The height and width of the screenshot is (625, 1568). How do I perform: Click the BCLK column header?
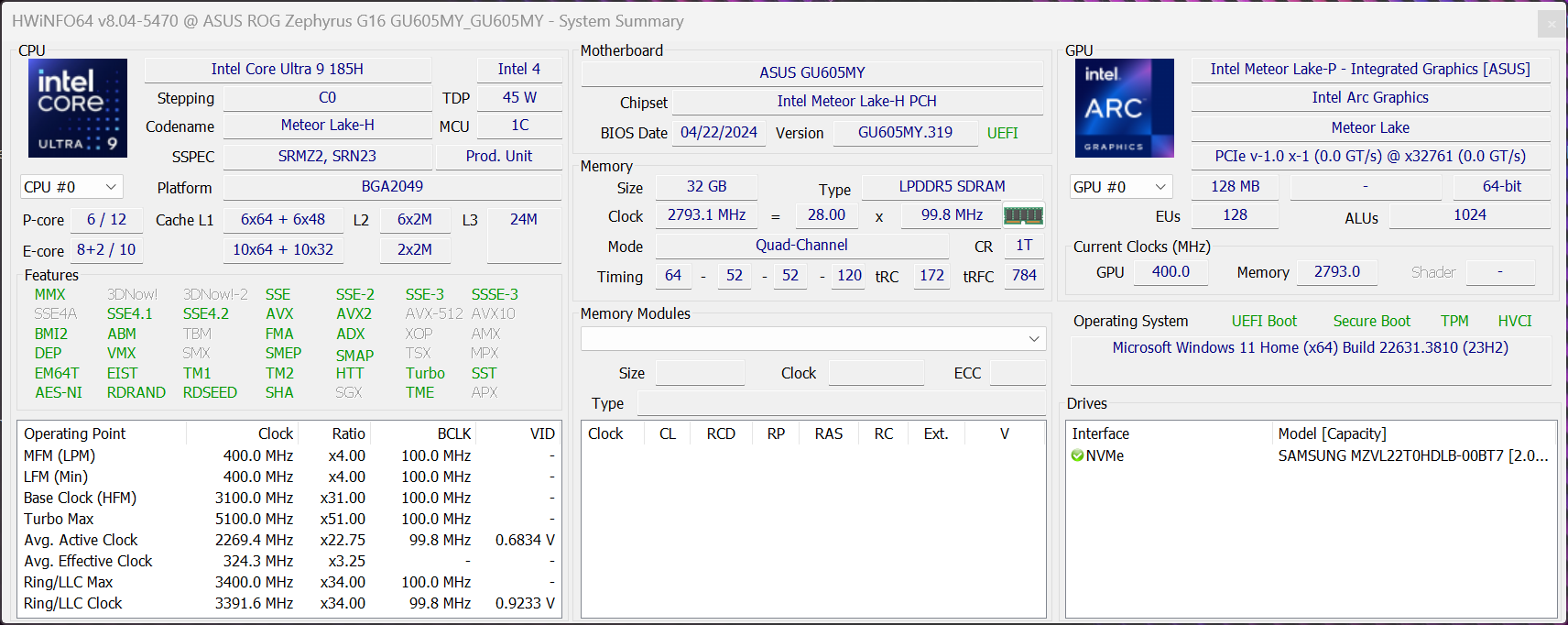(x=453, y=433)
